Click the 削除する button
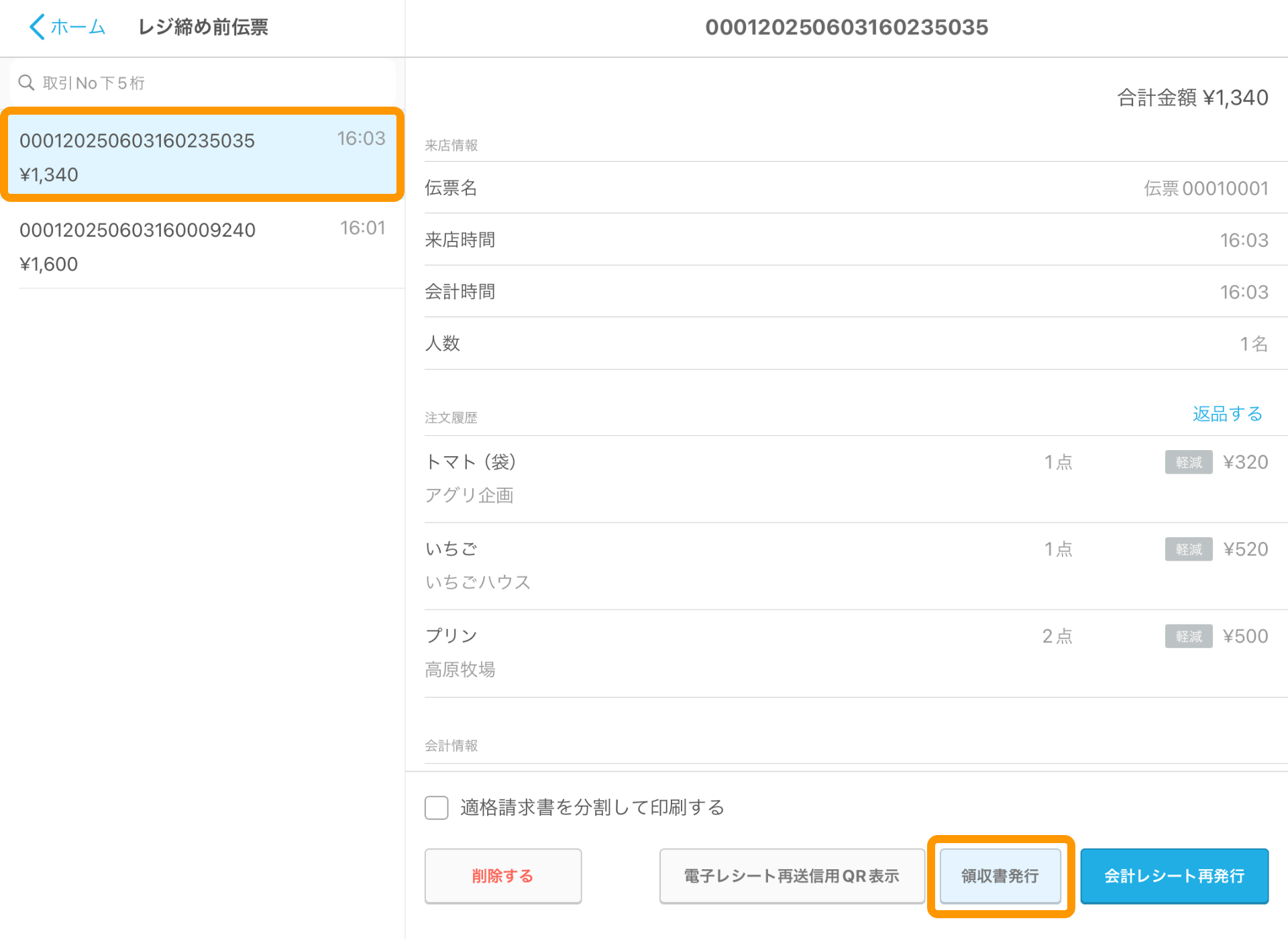1288x939 pixels. 503,876
